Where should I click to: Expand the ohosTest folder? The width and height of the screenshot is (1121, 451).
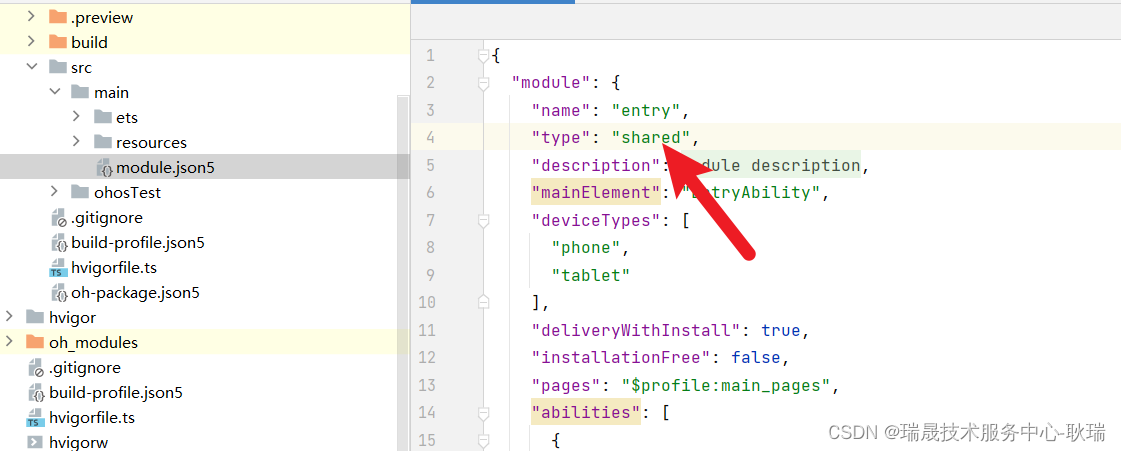[x=54, y=191]
